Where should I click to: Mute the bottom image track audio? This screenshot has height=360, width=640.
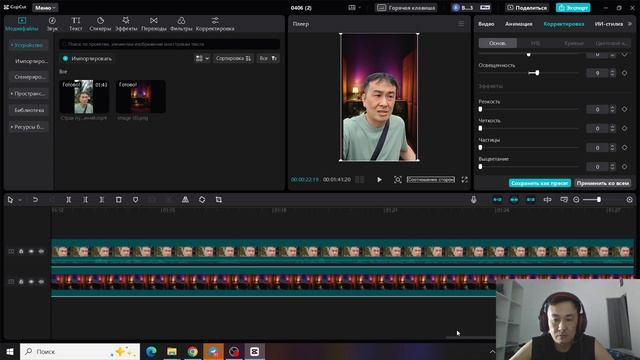click(x=41, y=282)
